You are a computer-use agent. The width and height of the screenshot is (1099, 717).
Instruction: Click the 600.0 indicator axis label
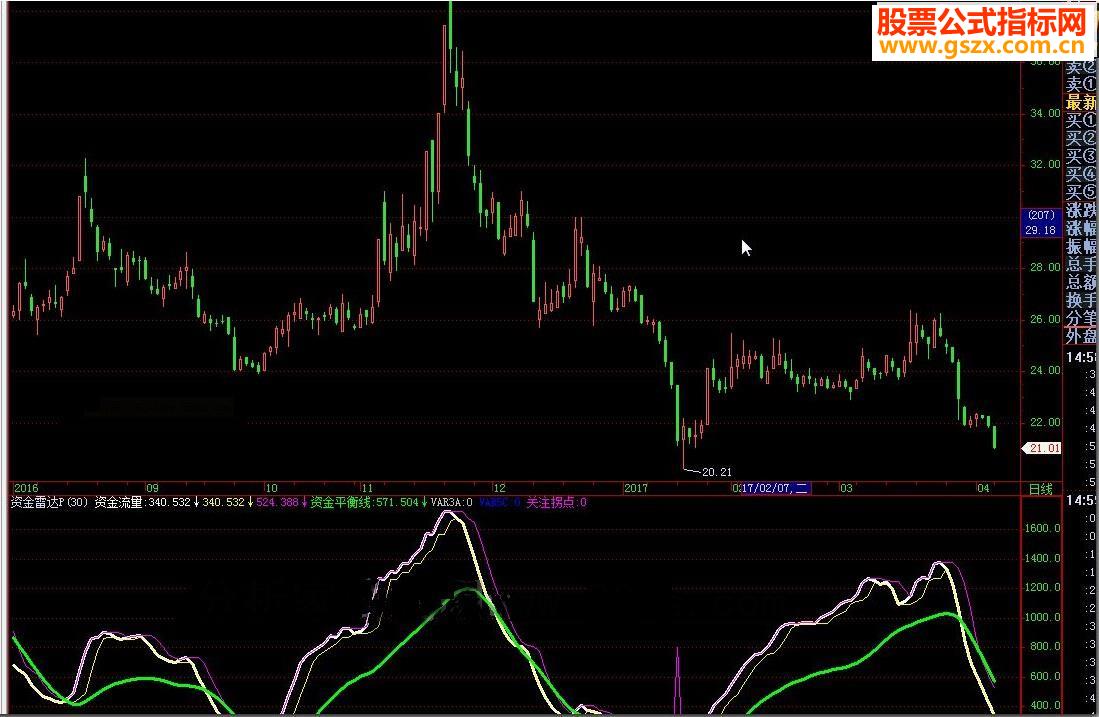1045,676
